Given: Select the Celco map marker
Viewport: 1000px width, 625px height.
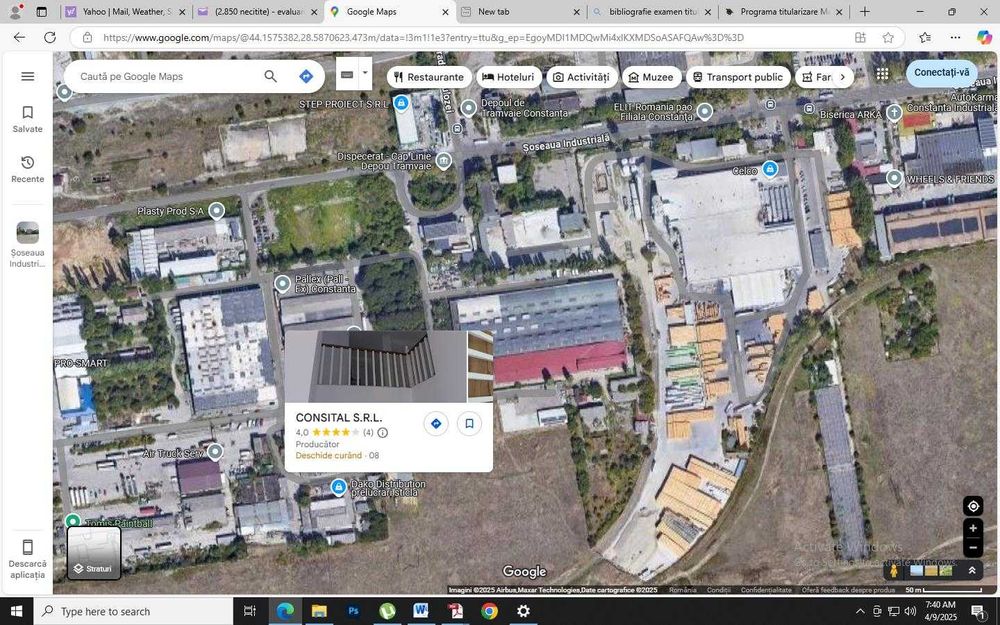Looking at the screenshot, I should 770,169.
